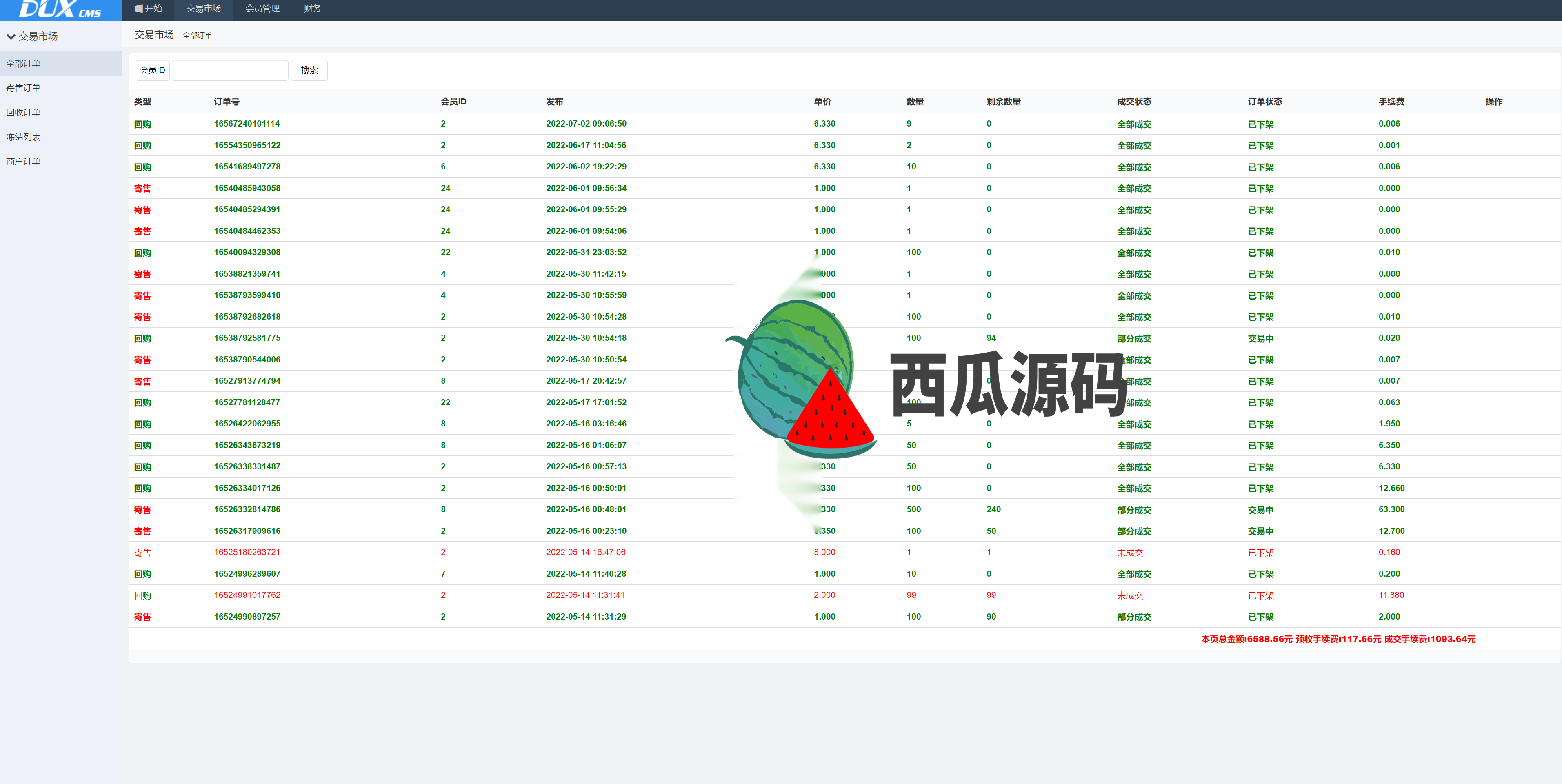Click the 操作 column header
1562x784 pixels.
click(x=1493, y=102)
